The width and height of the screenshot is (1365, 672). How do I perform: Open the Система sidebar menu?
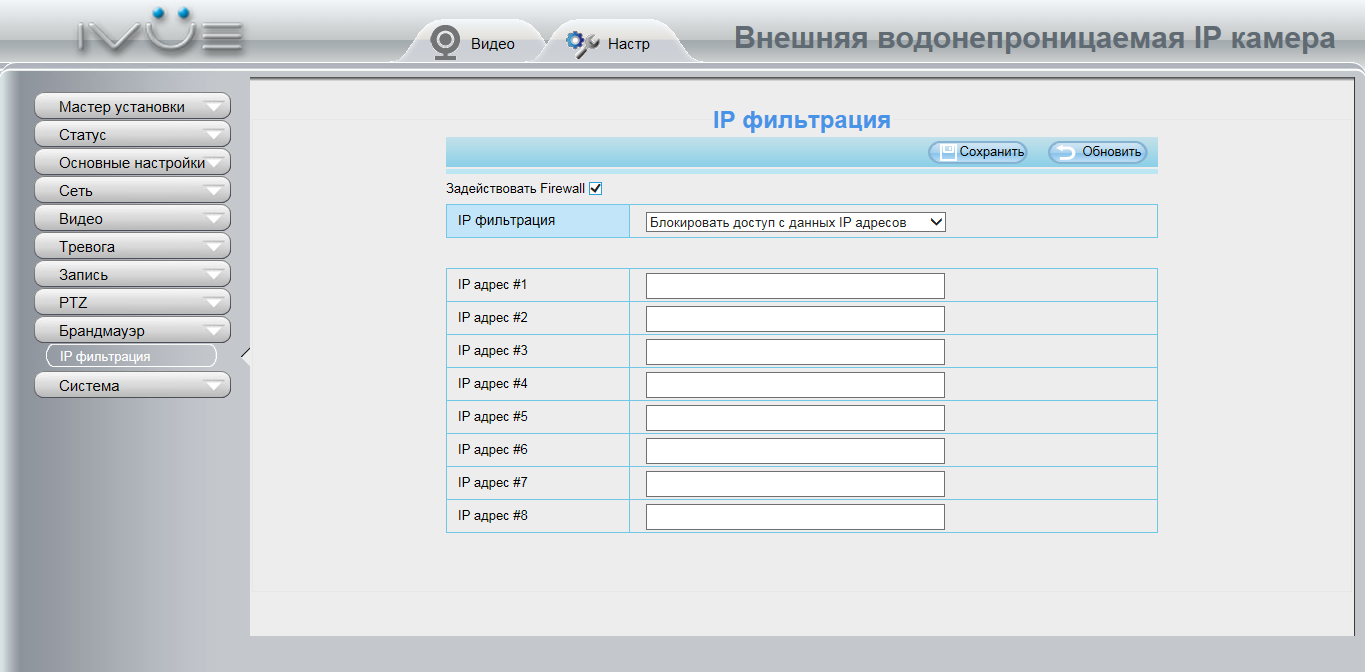(x=132, y=385)
